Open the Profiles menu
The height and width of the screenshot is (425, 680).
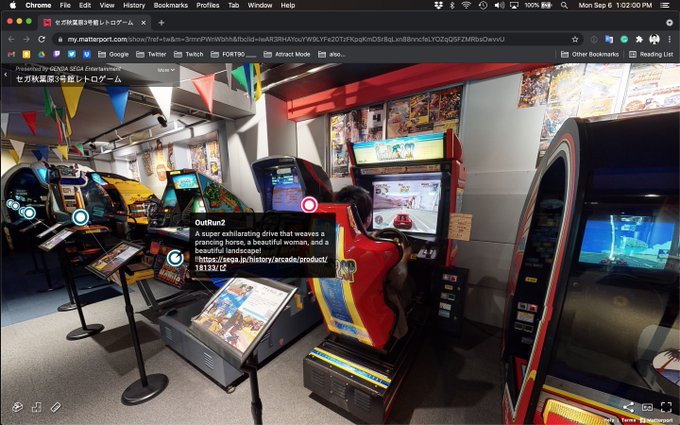coord(208,5)
